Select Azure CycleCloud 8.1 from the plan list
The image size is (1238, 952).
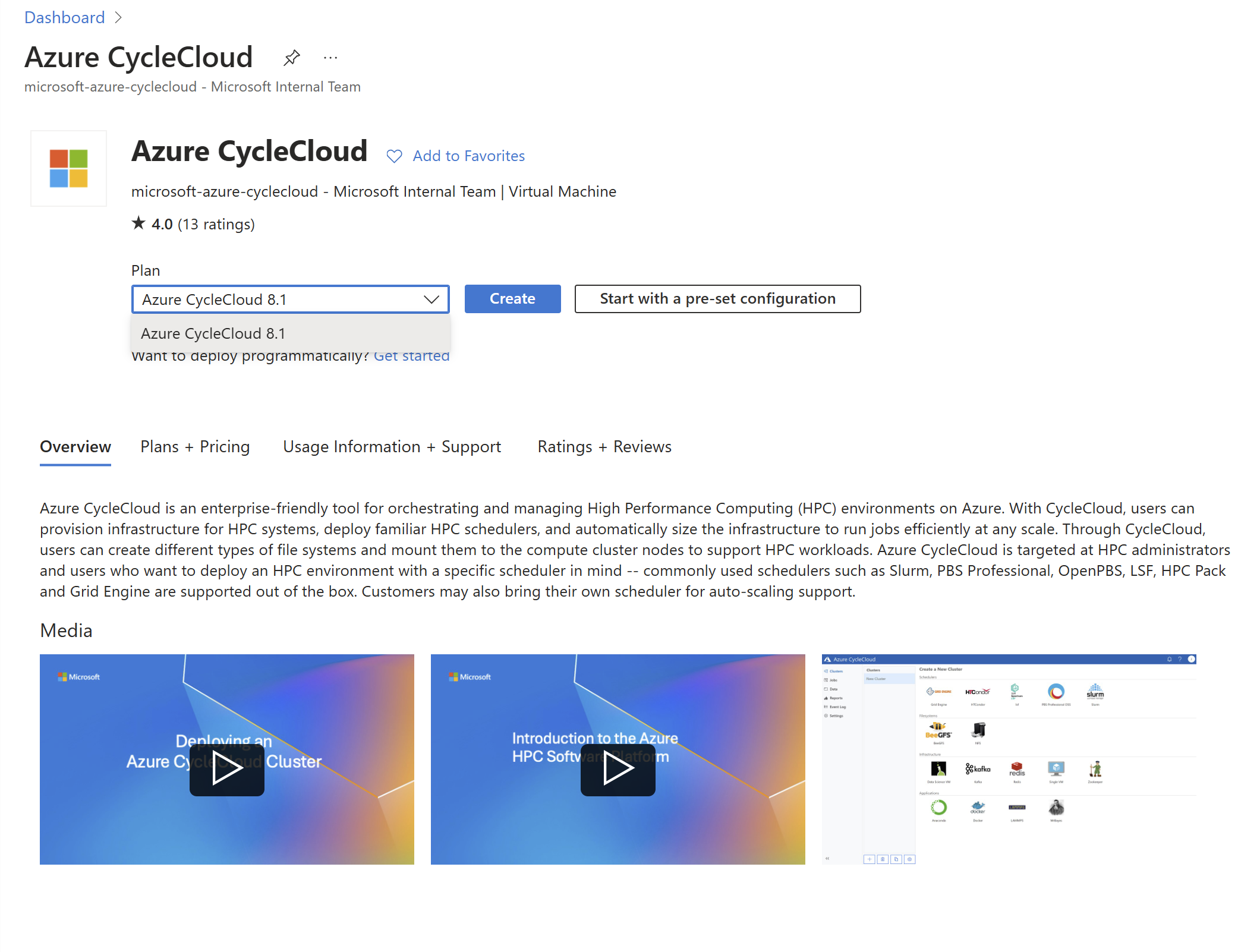click(291, 333)
